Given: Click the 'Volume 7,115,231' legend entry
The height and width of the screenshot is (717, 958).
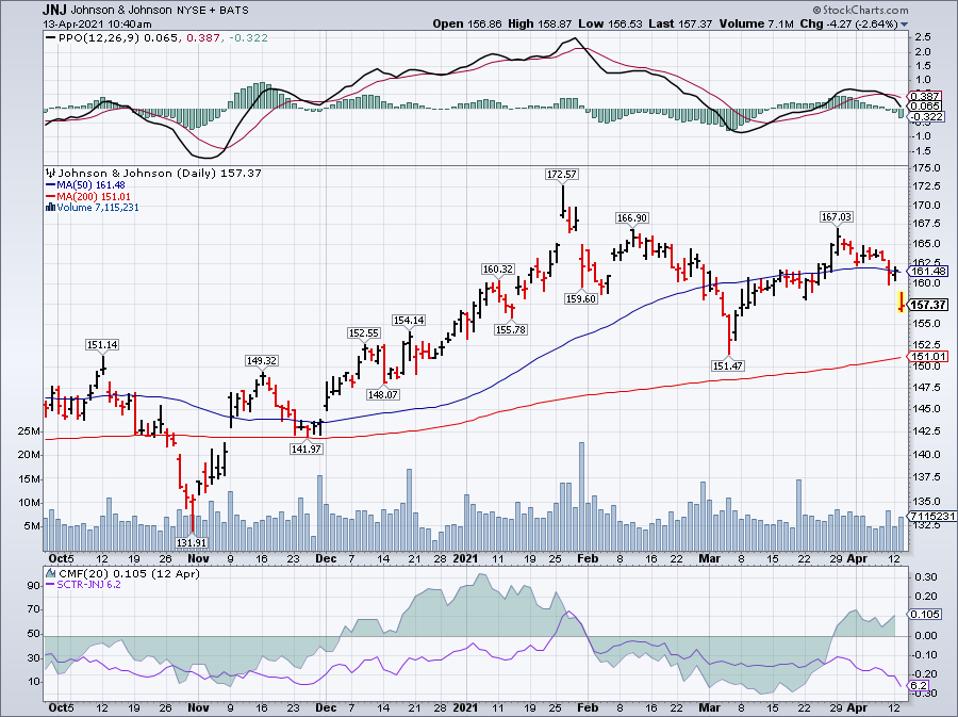Looking at the screenshot, I should (98, 208).
